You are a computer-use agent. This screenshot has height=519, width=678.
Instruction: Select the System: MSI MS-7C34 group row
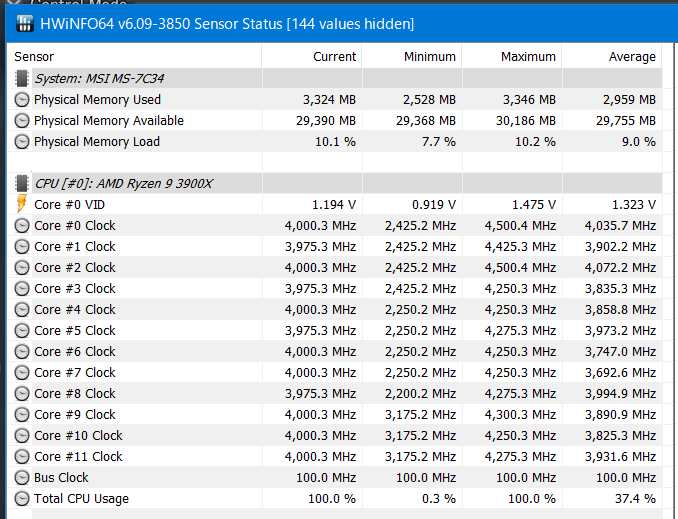tap(335, 79)
